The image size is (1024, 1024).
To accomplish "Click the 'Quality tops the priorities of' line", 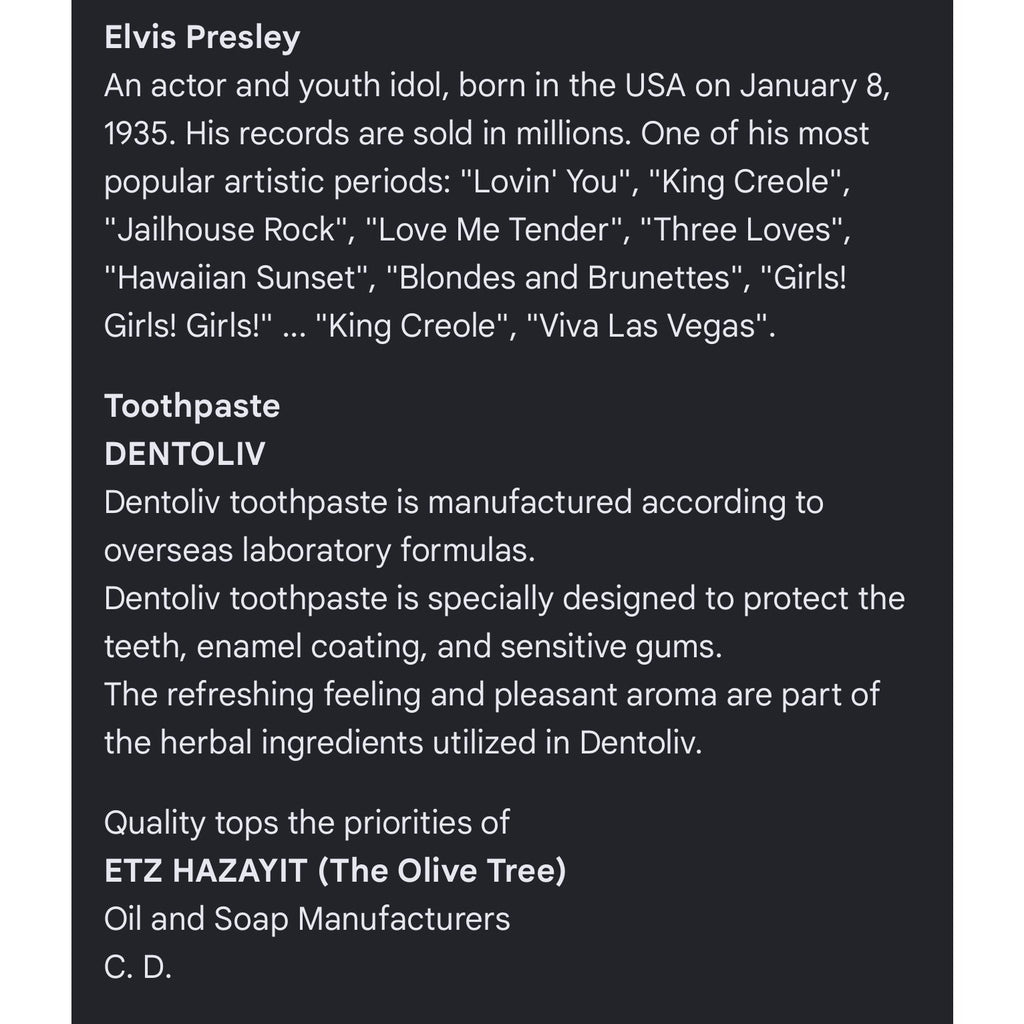I will [x=307, y=823].
